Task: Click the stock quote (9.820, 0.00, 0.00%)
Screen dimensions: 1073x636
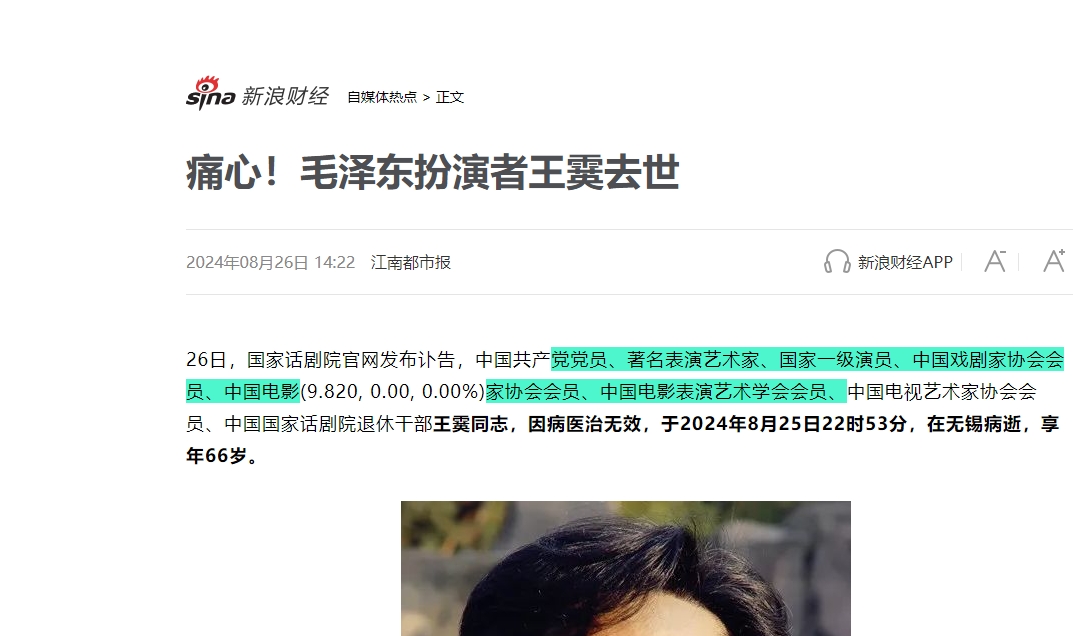Action: (393, 392)
